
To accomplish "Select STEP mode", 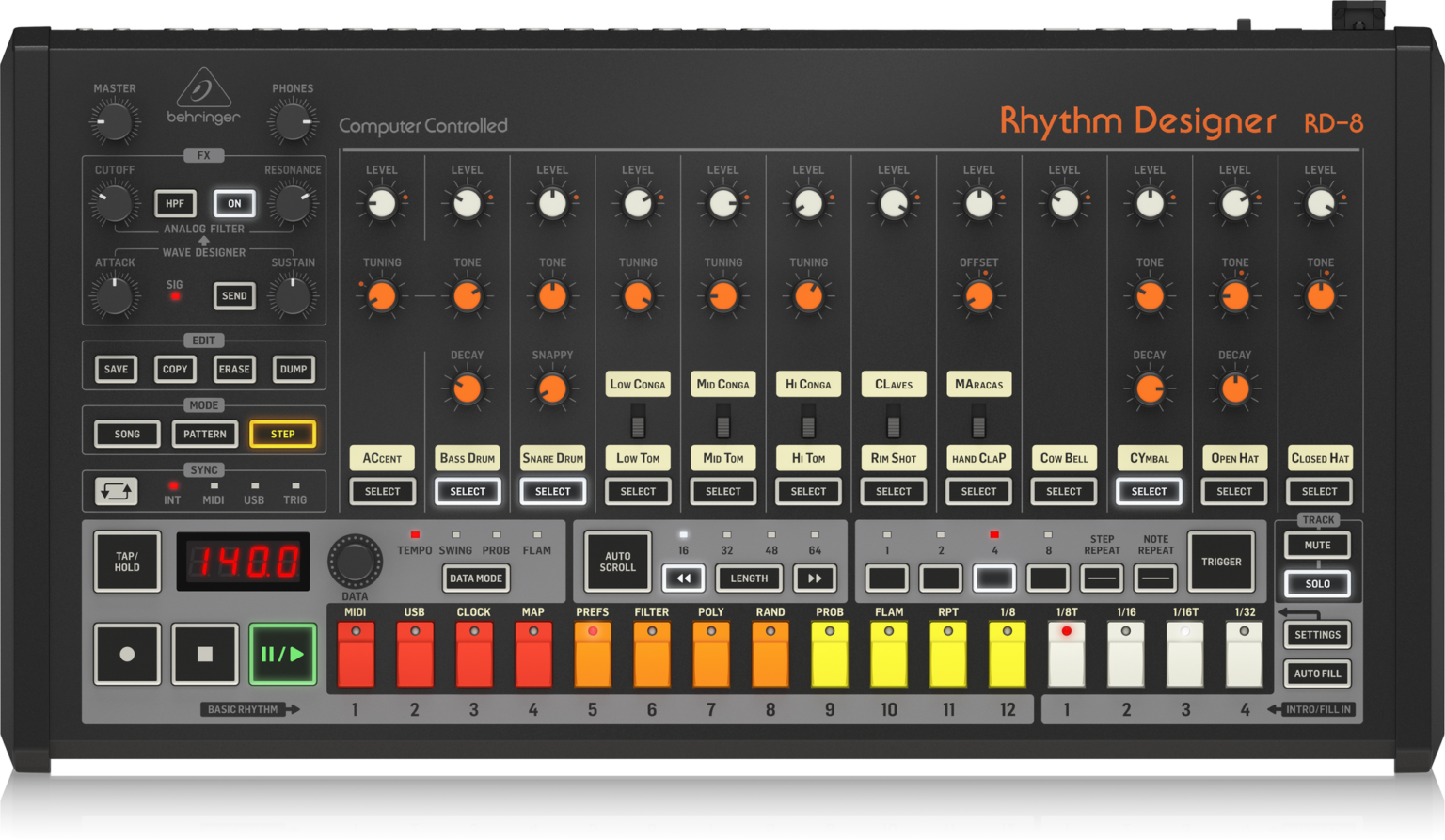I will [x=282, y=435].
